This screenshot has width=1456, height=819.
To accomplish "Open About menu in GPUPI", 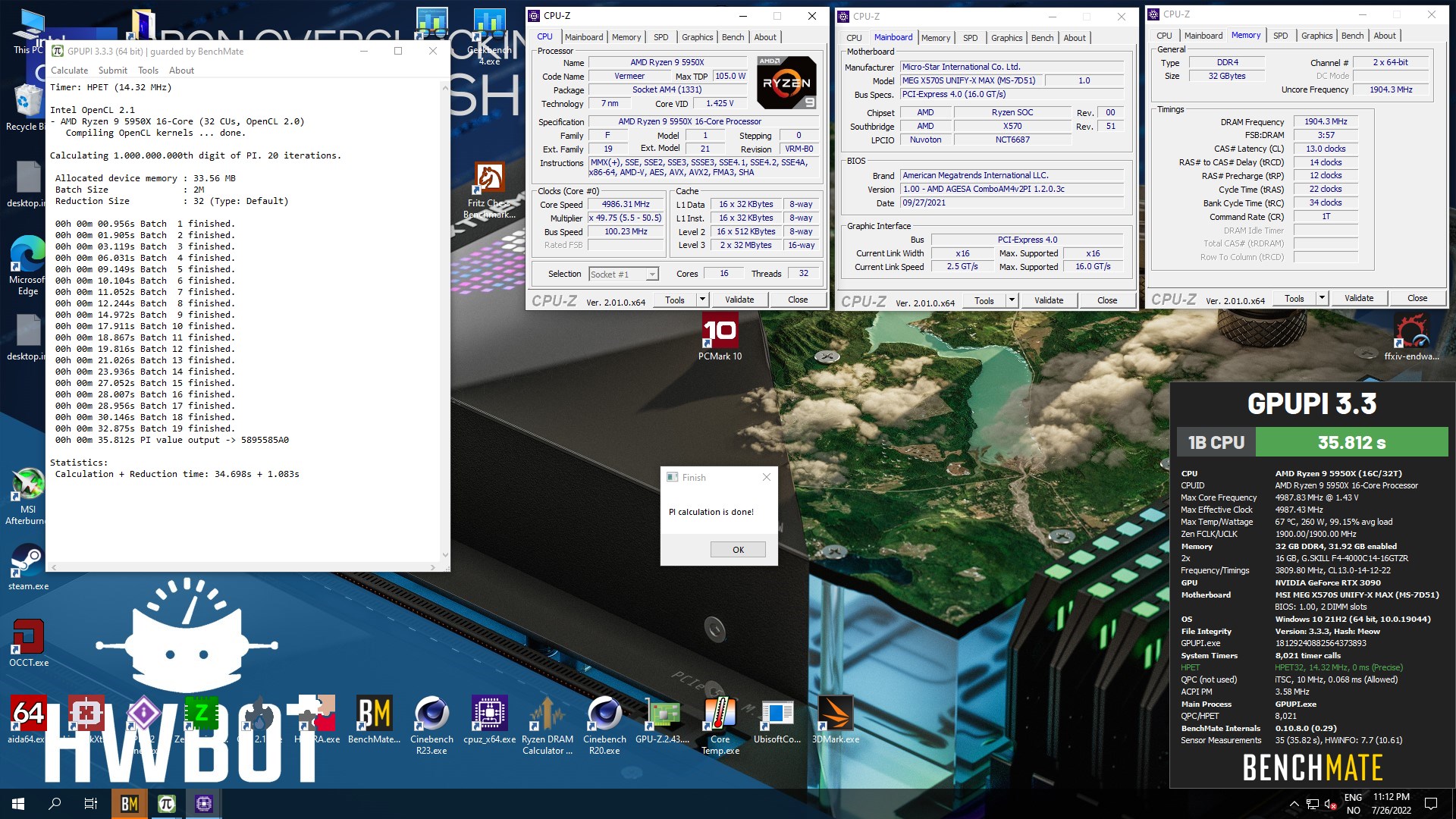I will coord(181,71).
